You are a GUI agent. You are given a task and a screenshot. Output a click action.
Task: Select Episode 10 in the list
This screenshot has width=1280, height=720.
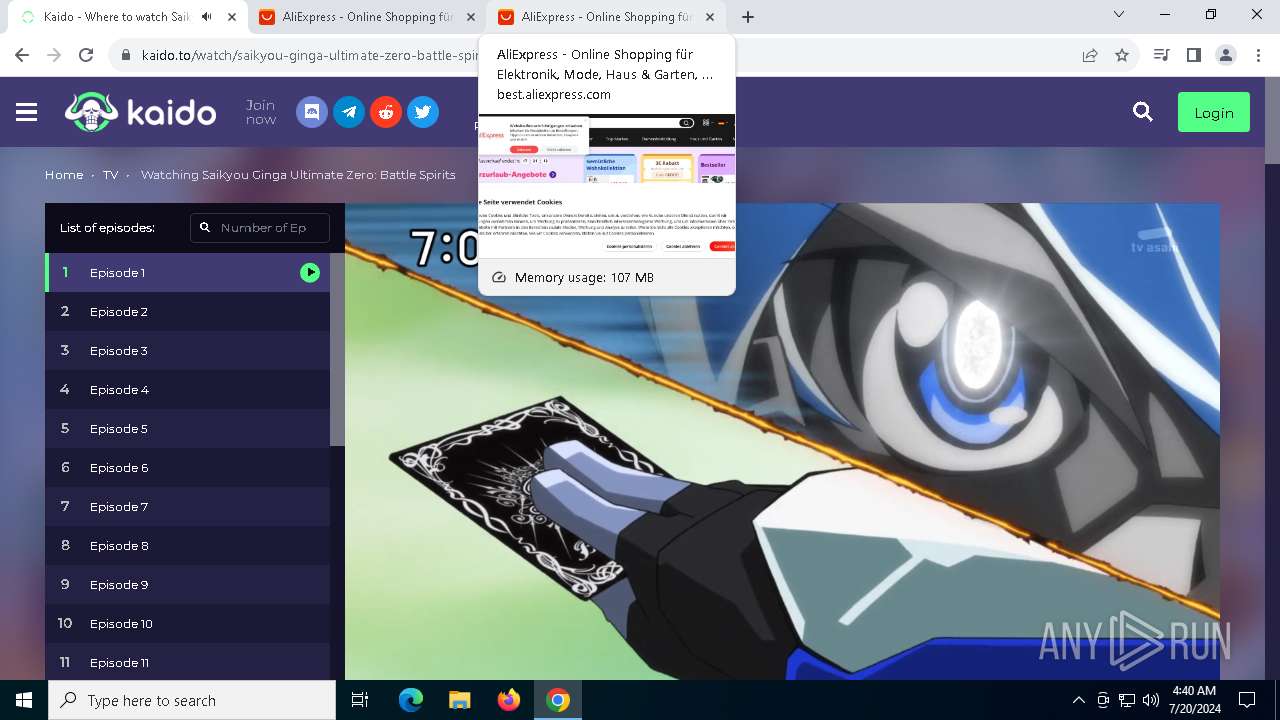point(187,623)
